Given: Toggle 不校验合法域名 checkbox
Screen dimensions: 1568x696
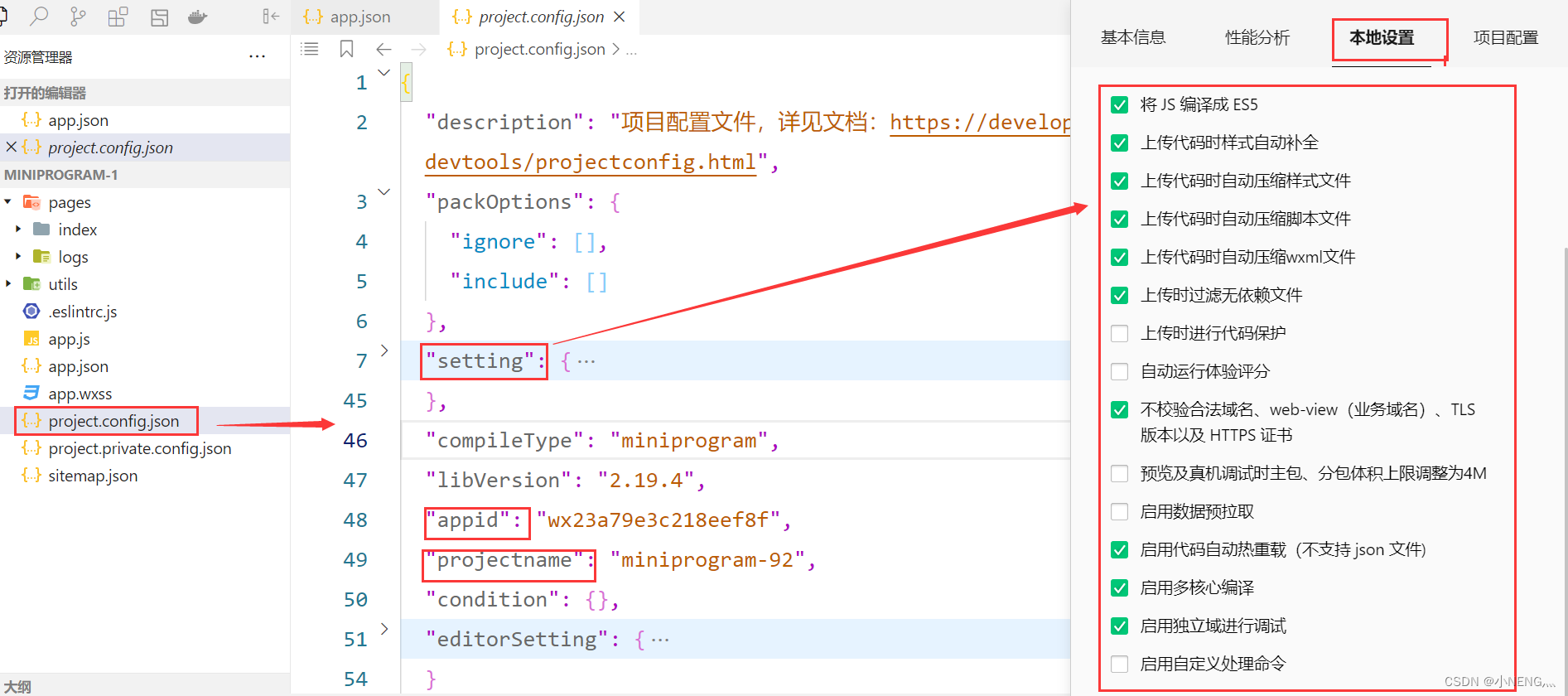Looking at the screenshot, I should [1119, 409].
